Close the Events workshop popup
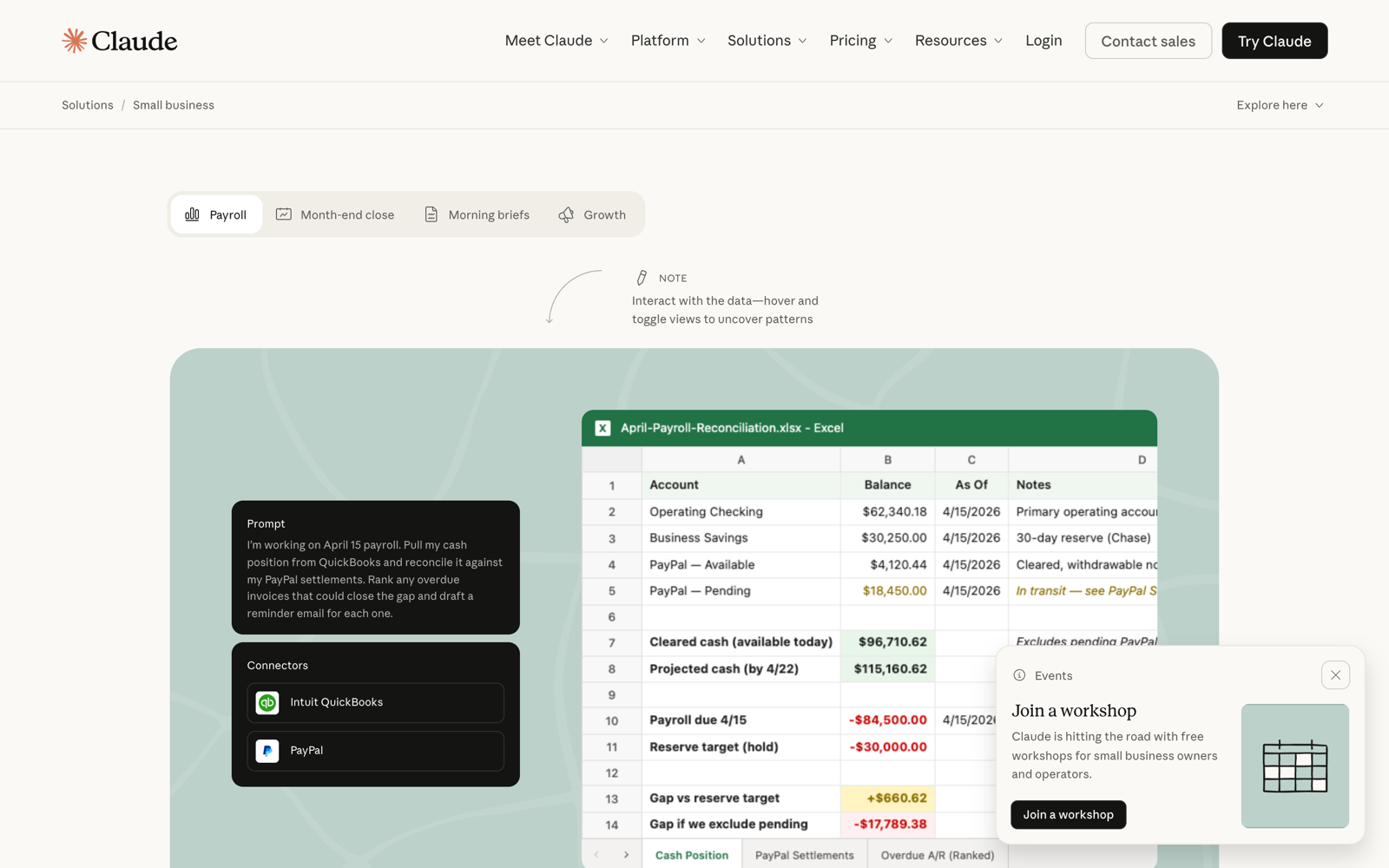 coord(1335,675)
